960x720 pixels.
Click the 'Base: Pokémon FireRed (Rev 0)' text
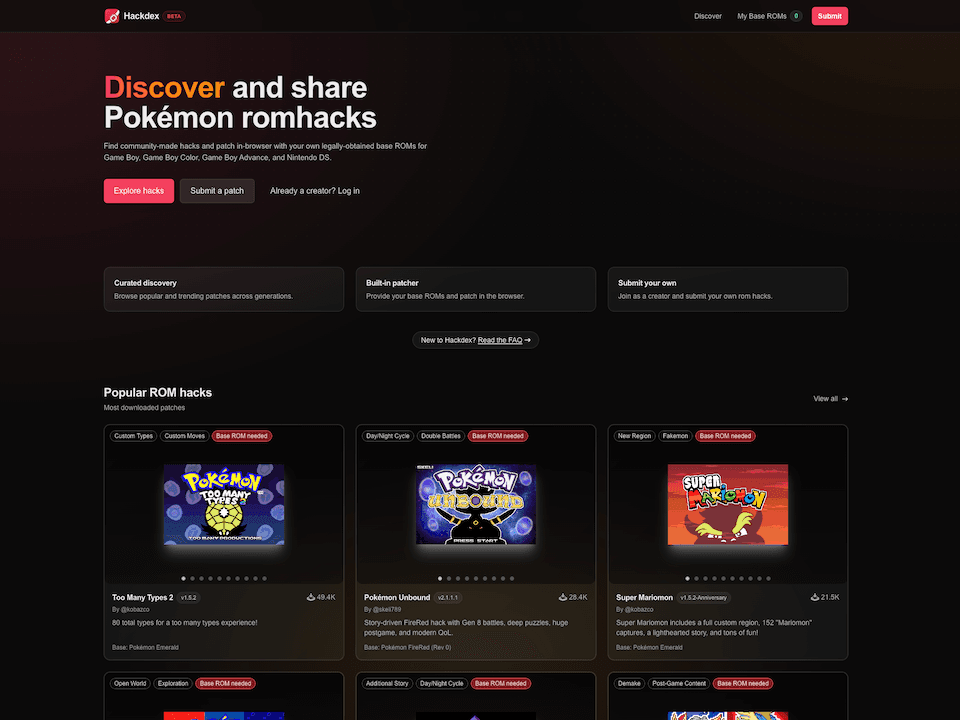[408, 647]
